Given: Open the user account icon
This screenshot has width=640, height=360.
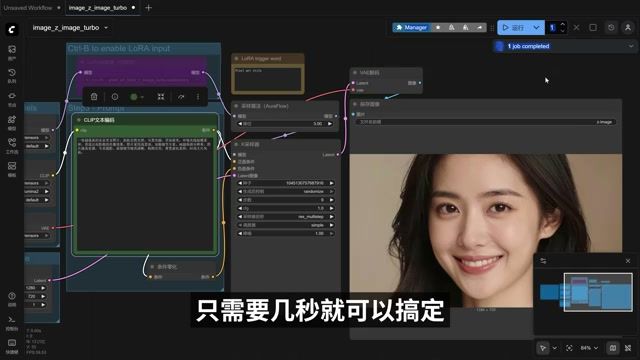Looking at the screenshot, I should click(628, 27).
